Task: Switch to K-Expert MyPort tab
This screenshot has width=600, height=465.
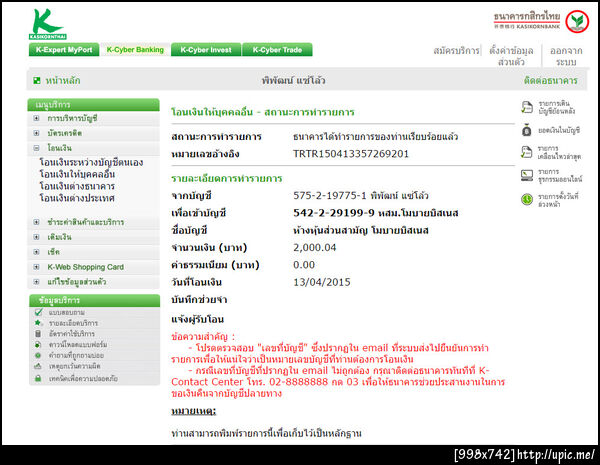Action: coord(64,50)
